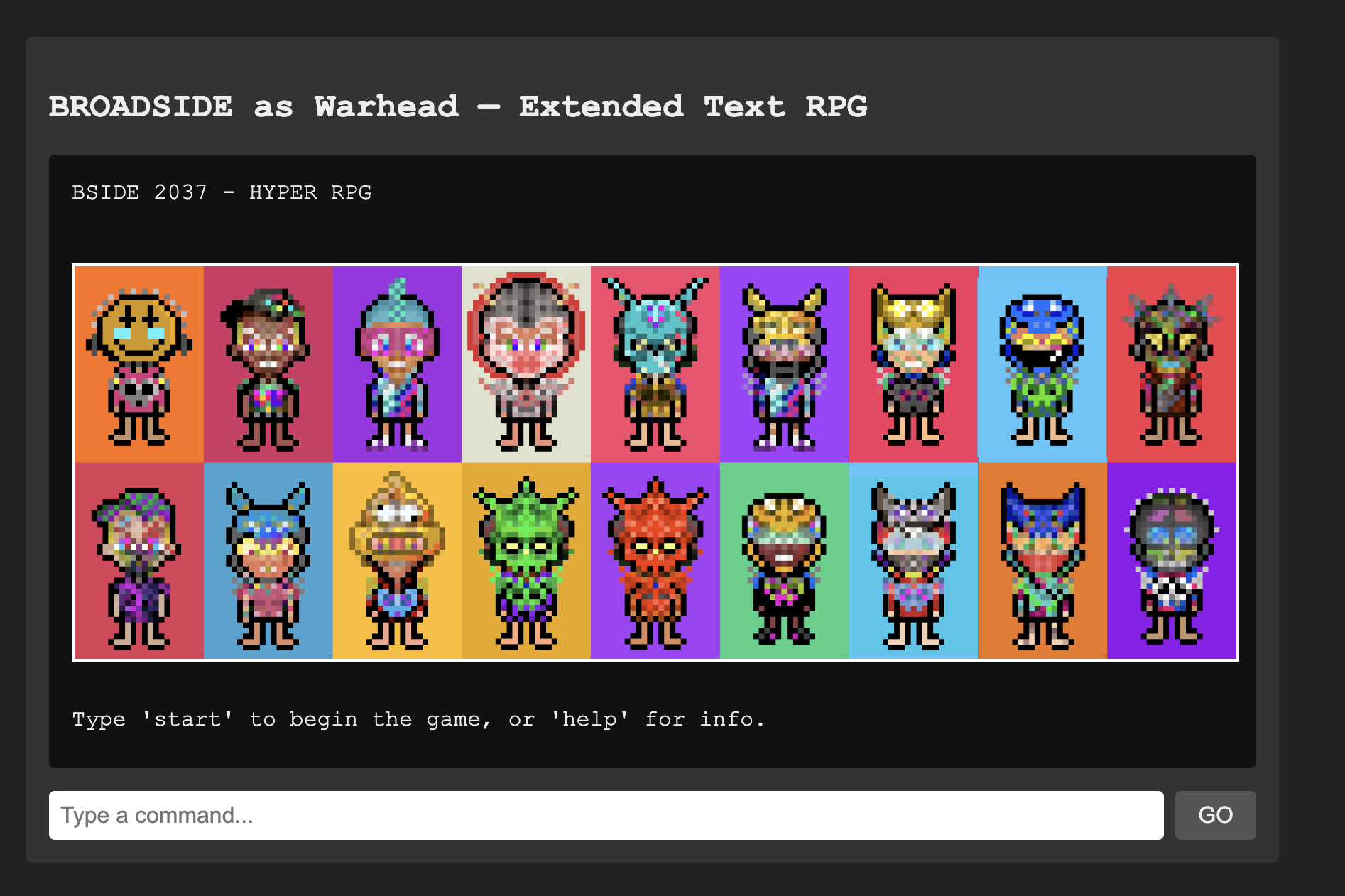This screenshot has width=1345, height=896.
Task: Select the blue horned mask character on orange
Action: pyautogui.click(x=1042, y=561)
